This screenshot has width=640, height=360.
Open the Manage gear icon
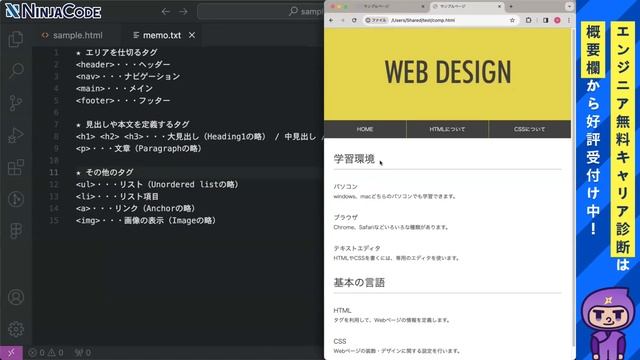(16, 329)
